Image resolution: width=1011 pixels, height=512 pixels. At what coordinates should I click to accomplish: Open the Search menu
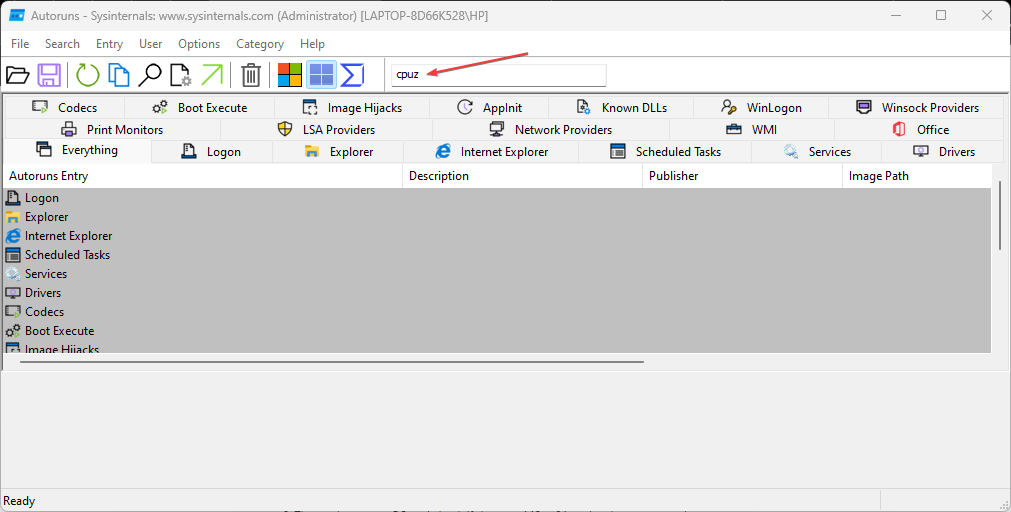63,44
